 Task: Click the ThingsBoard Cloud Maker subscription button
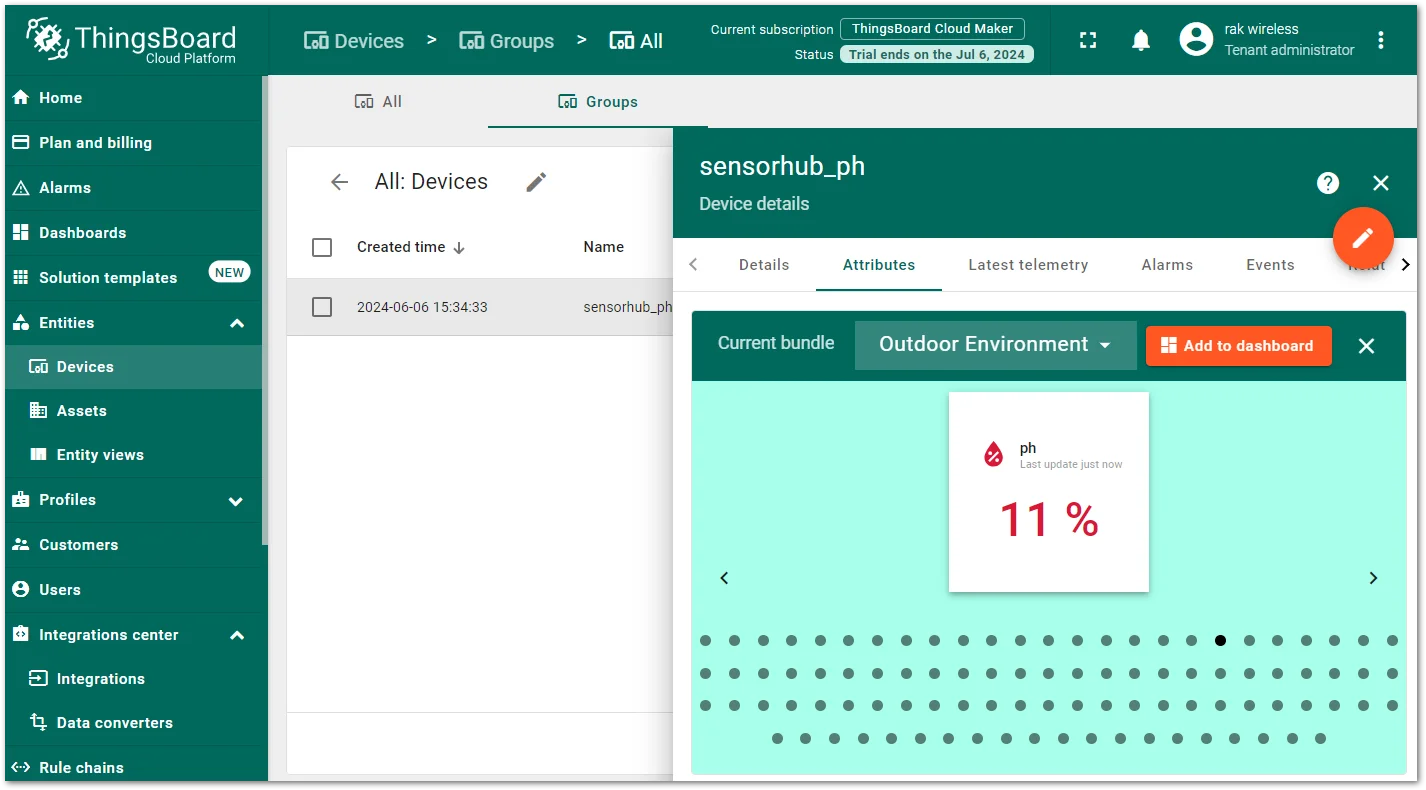point(932,29)
